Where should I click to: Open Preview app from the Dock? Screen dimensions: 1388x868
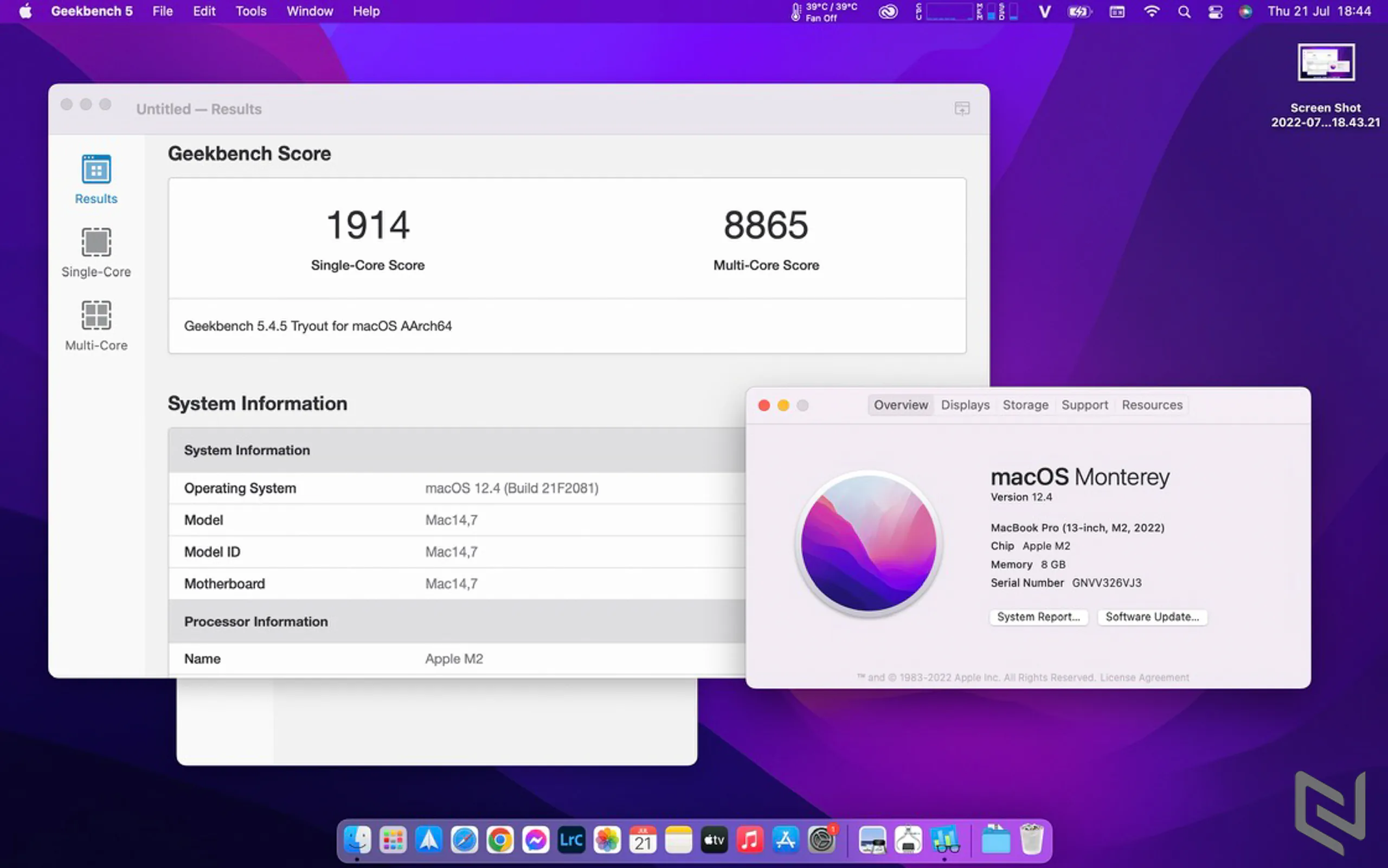point(872,840)
